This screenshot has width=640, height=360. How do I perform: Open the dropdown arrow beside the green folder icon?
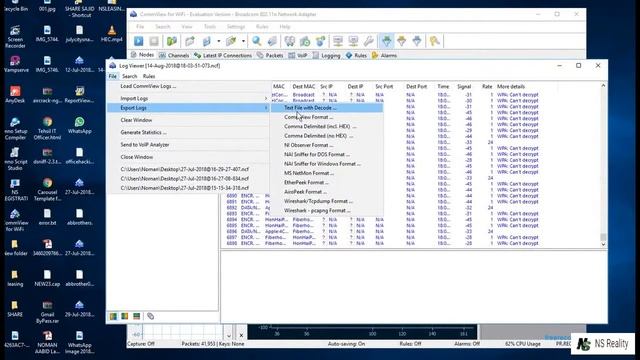point(243,41)
